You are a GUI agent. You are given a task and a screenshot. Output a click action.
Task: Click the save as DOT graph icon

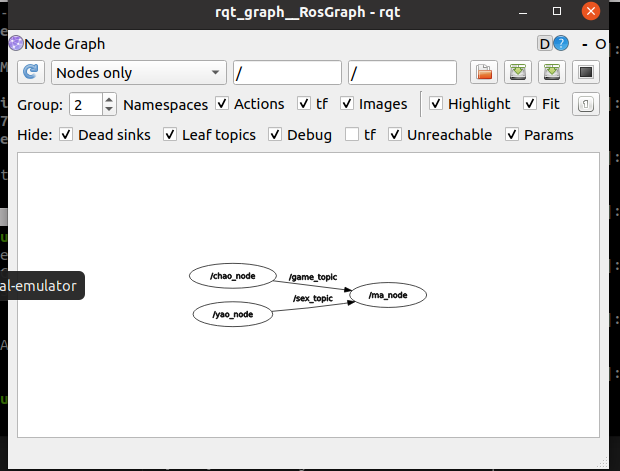click(517, 73)
